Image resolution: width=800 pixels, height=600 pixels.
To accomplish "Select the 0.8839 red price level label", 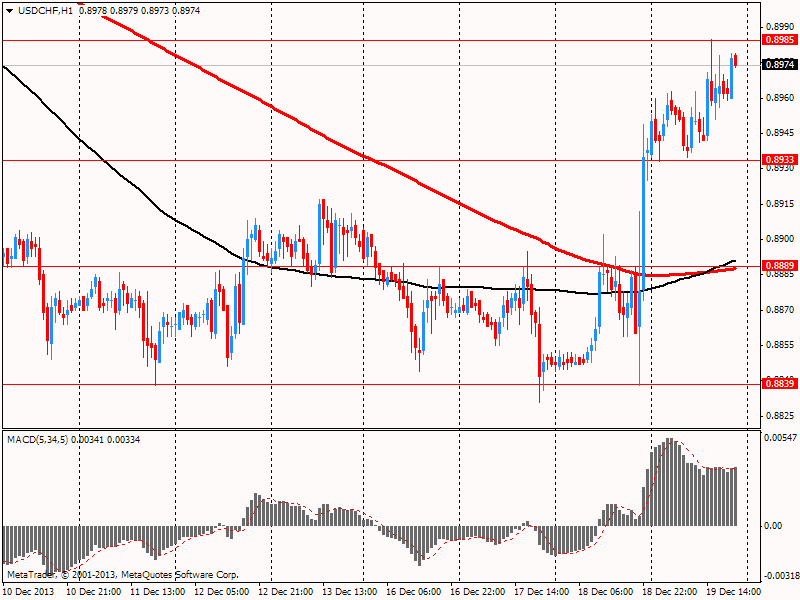I will pyautogui.click(x=780, y=383).
